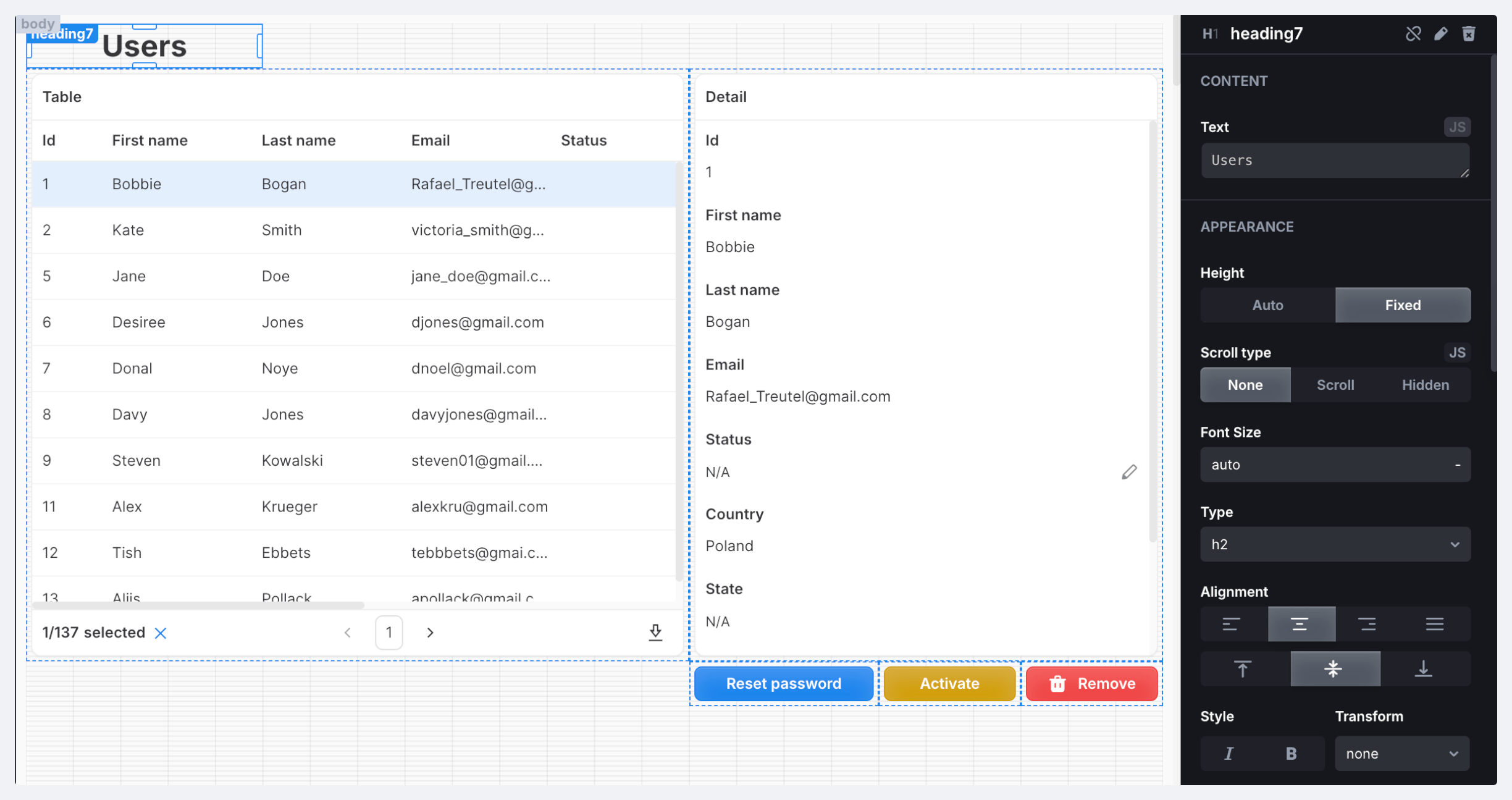The height and width of the screenshot is (800, 1512).
Task: Select center horizontal alignment icon
Action: coord(1301,624)
